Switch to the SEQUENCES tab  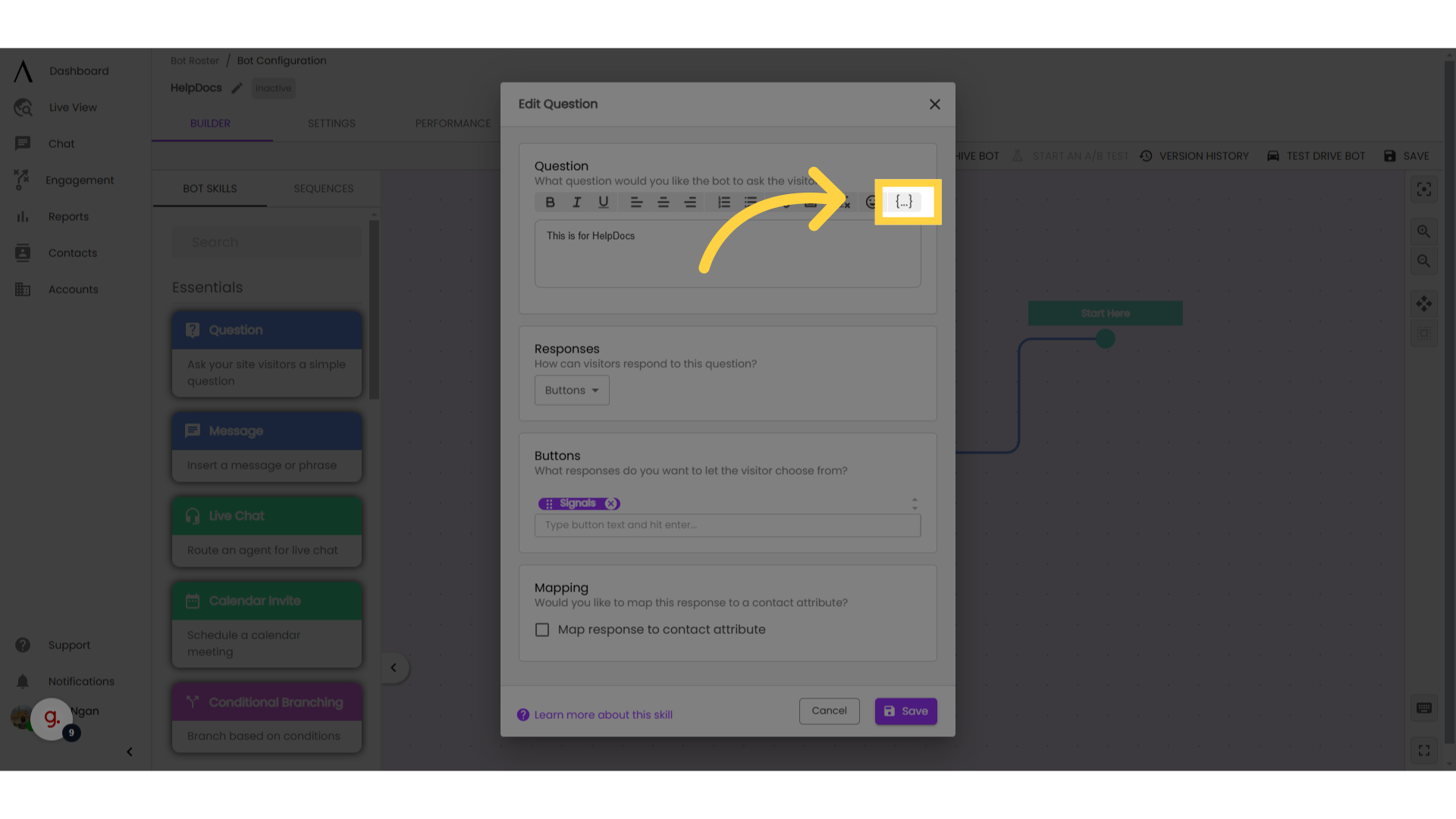coord(323,188)
